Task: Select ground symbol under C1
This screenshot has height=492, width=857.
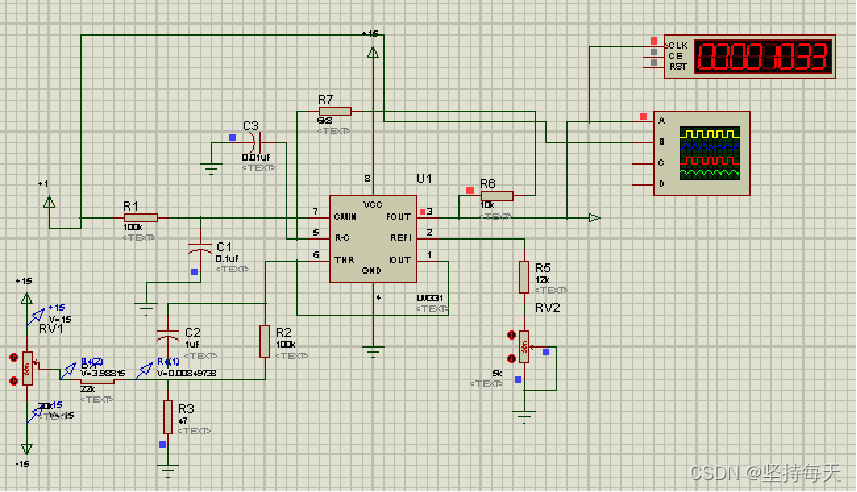Action: tap(146, 309)
